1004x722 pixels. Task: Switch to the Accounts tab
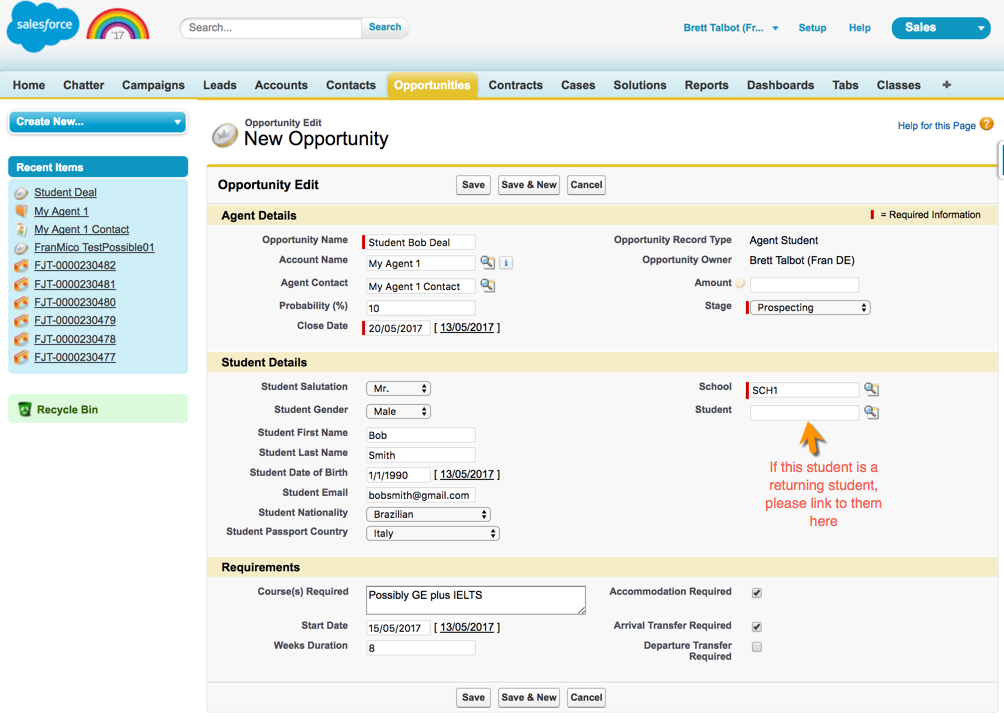point(281,85)
